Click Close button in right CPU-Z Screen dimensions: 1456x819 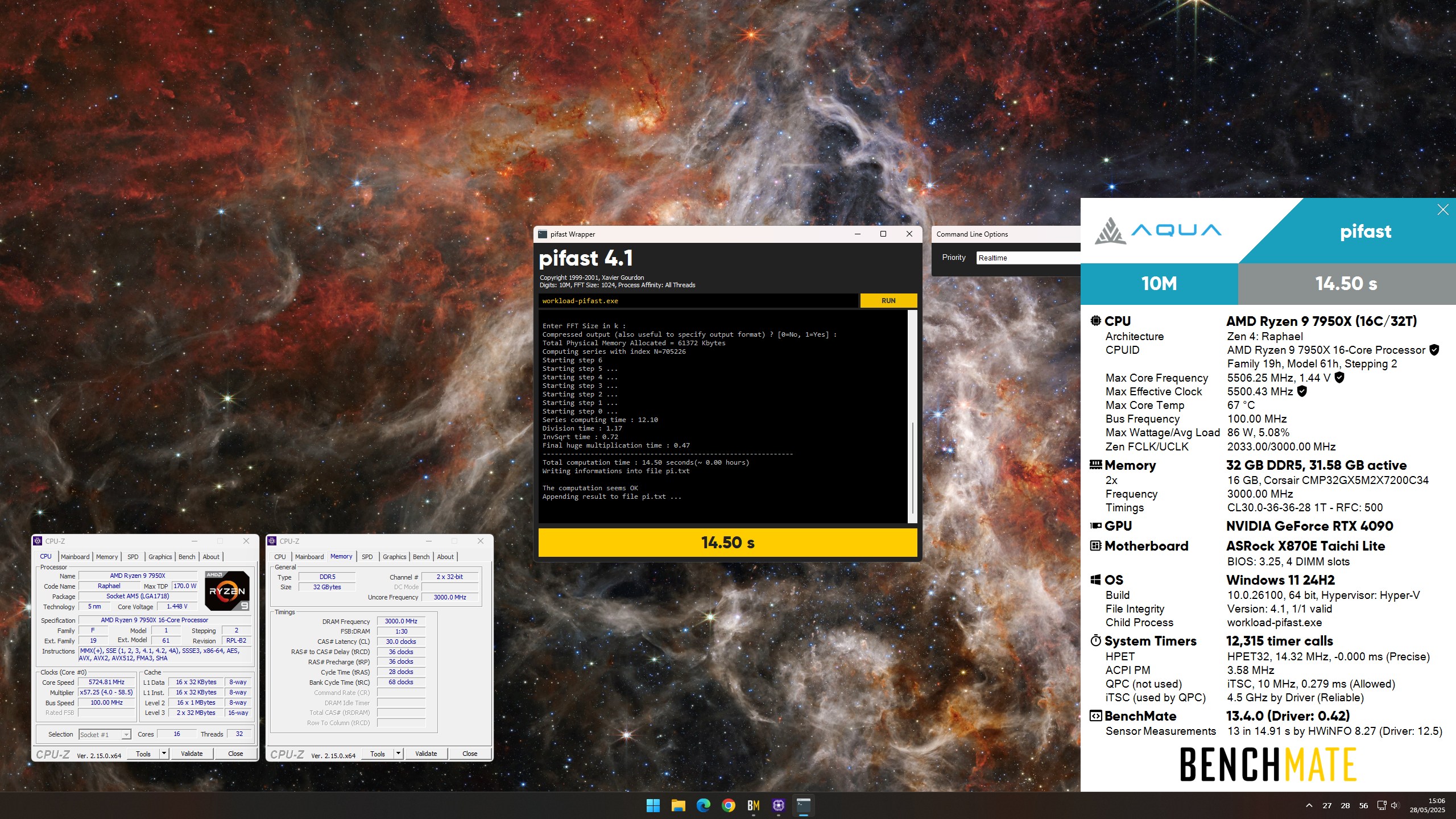(470, 754)
